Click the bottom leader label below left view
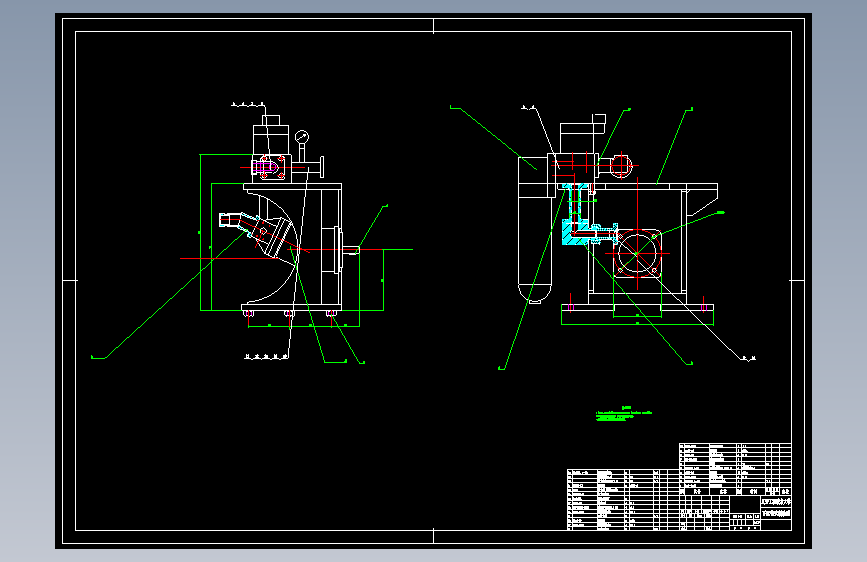The image size is (867, 562). pyautogui.click(x=266, y=357)
